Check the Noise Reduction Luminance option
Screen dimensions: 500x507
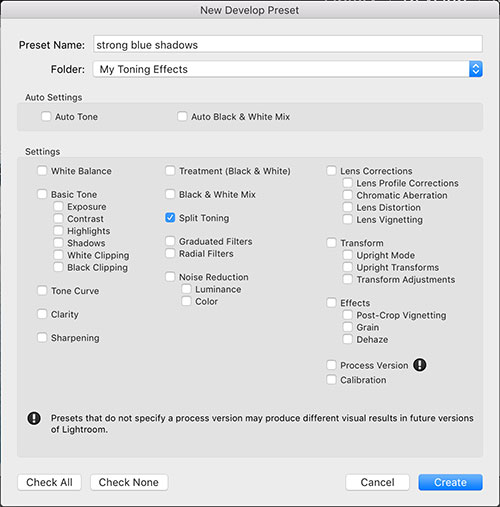click(x=186, y=289)
